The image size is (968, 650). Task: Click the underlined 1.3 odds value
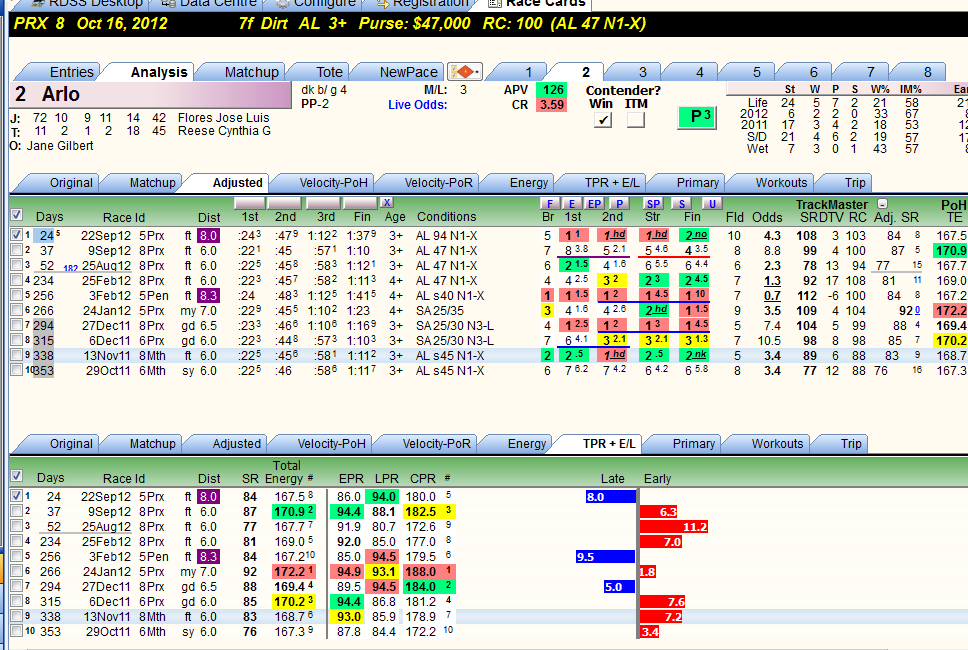point(772,281)
